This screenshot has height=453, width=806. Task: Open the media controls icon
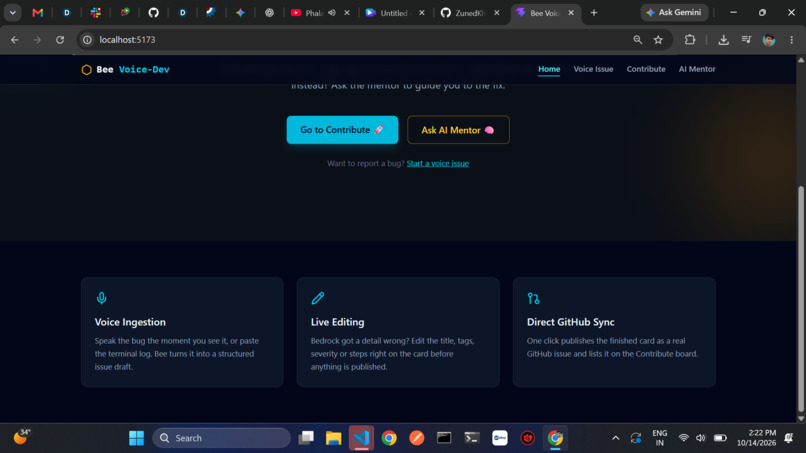(x=746, y=40)
